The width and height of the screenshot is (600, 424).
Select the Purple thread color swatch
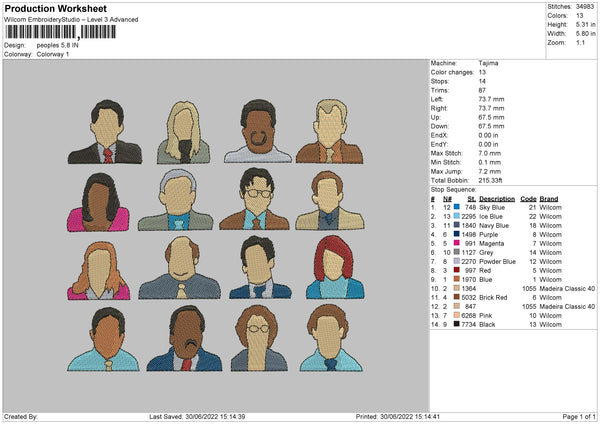point(457,234)
